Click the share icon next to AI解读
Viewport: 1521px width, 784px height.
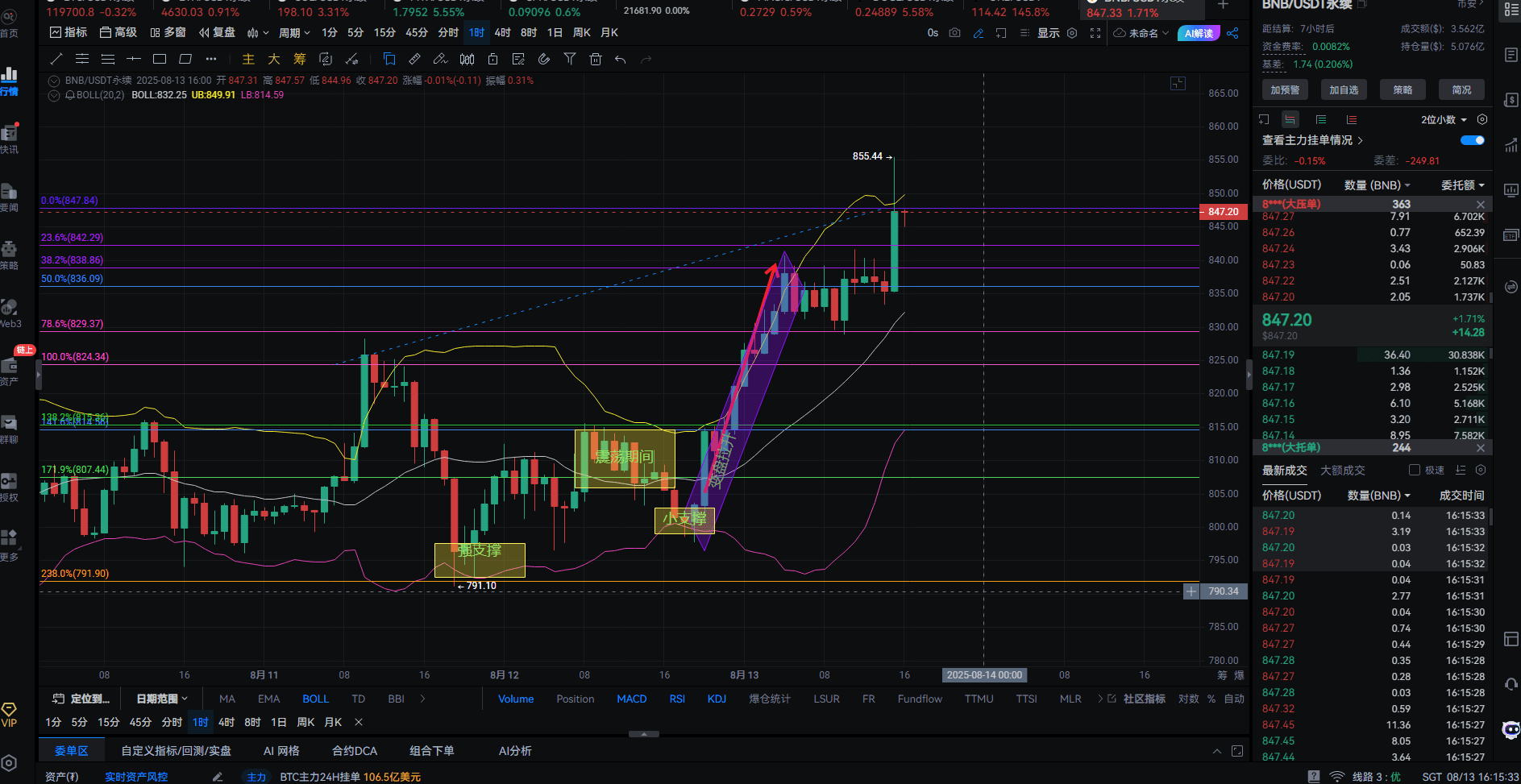1232,33
